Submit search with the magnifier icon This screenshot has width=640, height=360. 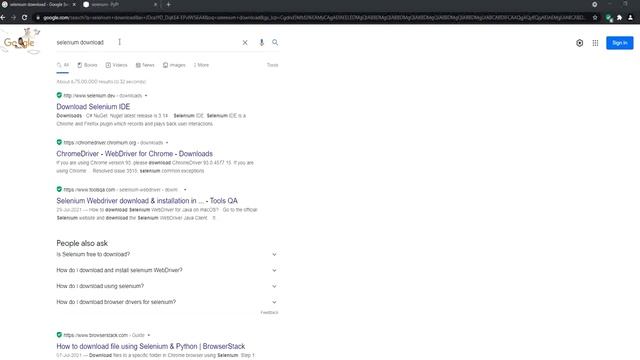click(275, 42)
